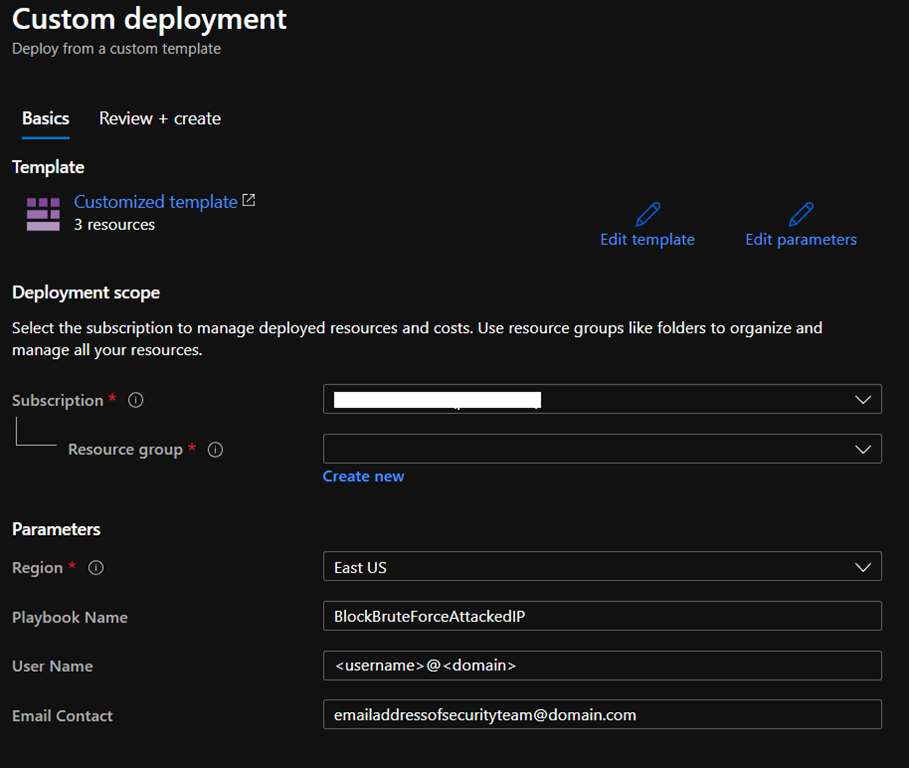This screenshot has width=909, height=768.
Task: Open the Review + create tab
Action: [160, 118]
